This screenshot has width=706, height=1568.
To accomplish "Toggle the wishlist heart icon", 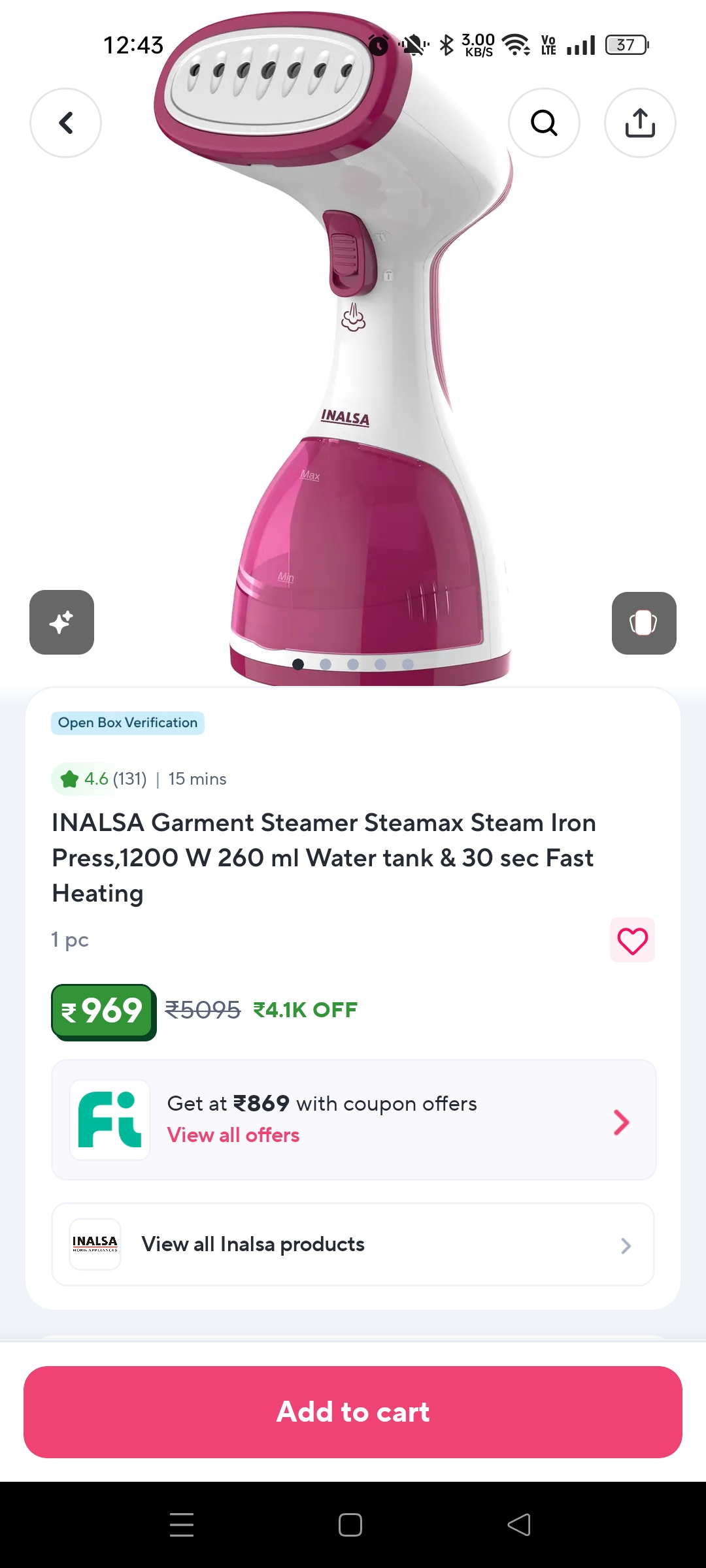I will coord(631,939).
